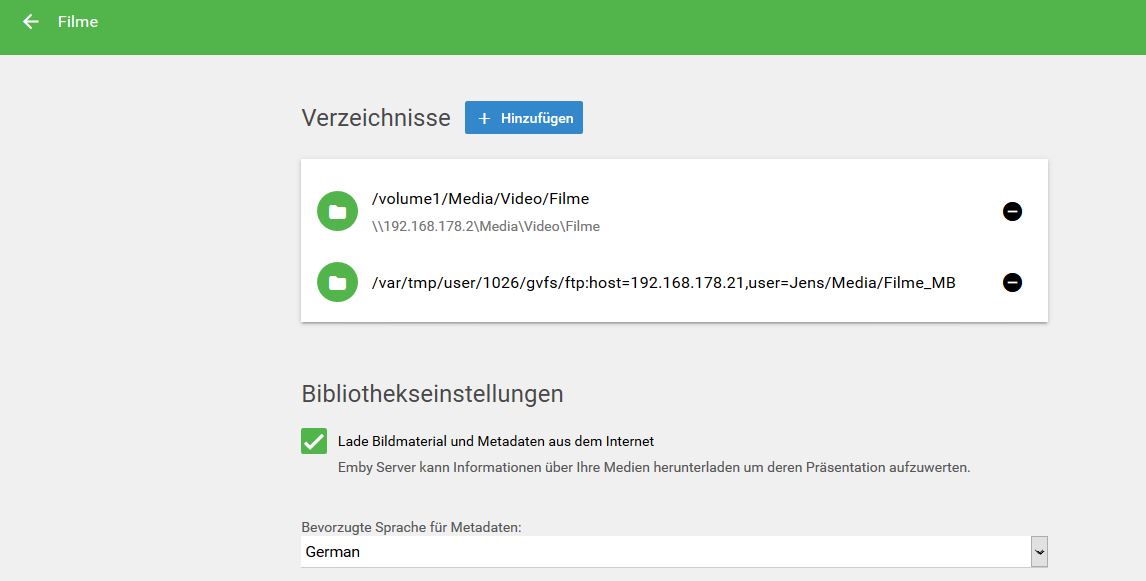This screenshot has width=1146, height=581.
Task: Click the Emby Server description text
Action: 653,468
